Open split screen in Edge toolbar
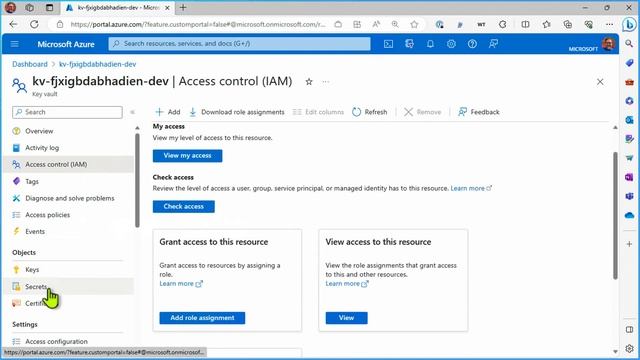 [x=525, y=24]
